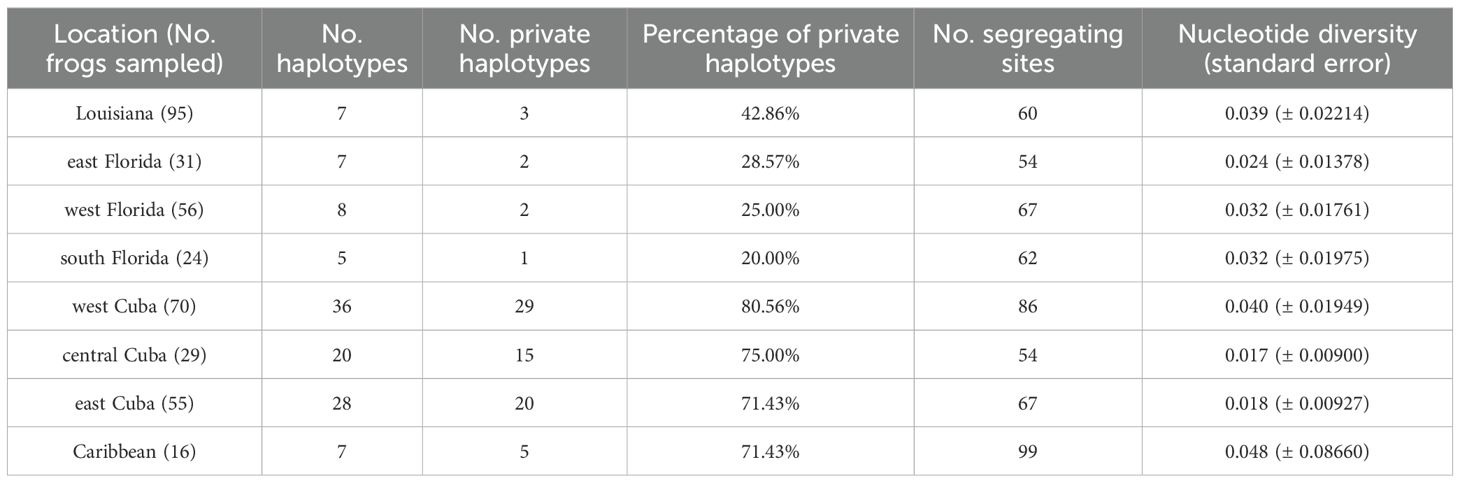This screenshot has height=483, width=1460.
Task: Select the Percentage of private haplotypes header
Action: (x=770, y=48)
